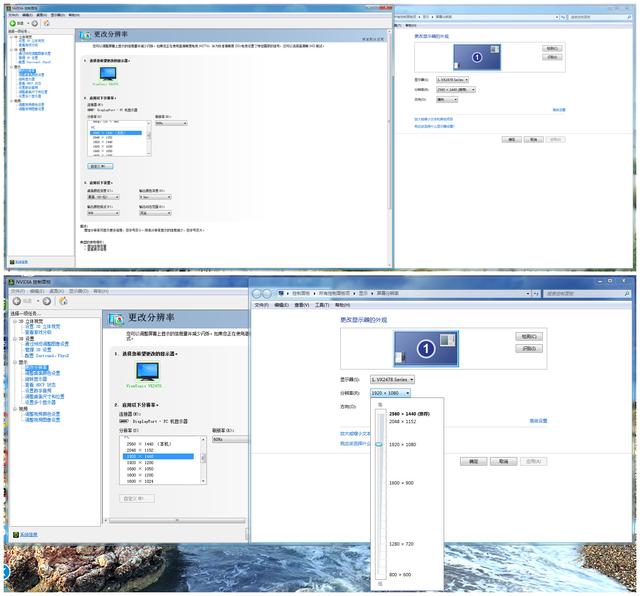The height and width of the screenshot is (596, 640).
Task: Open 旋转显示器 in bottom NVIDIA tree
Action: coord(36,379)
